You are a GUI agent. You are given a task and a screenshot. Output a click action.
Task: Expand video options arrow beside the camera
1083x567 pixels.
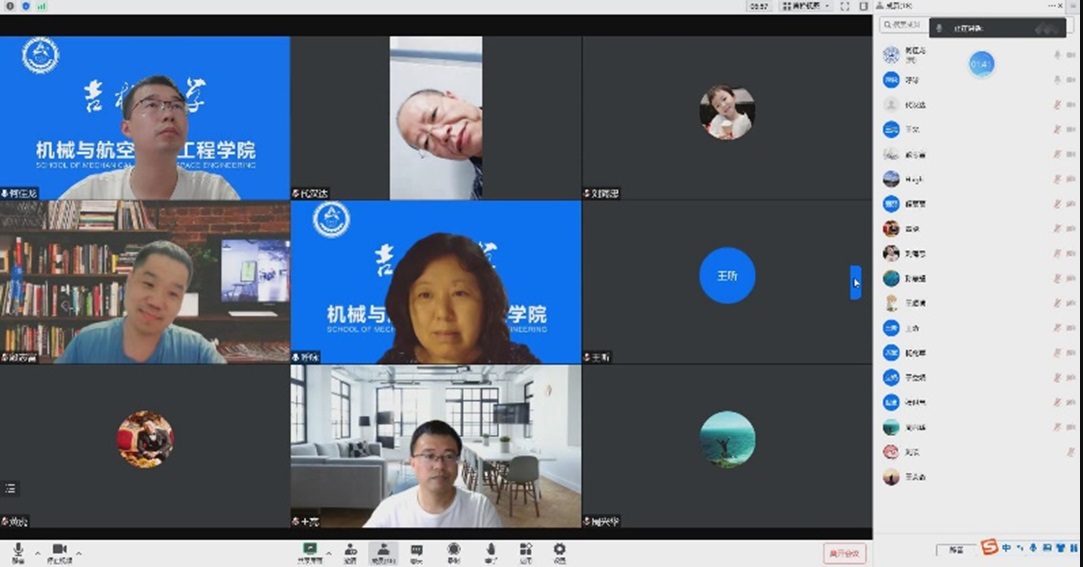(x=79, y=552)
